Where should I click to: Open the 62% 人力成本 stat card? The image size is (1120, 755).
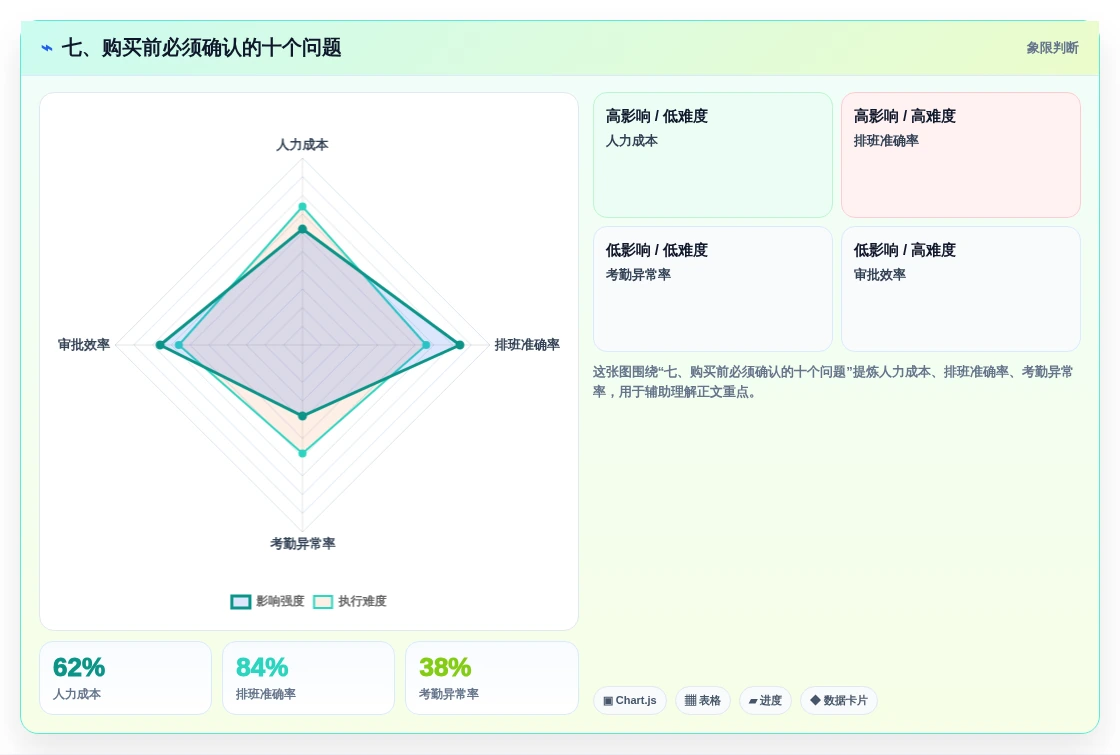(x=126, y=678)
